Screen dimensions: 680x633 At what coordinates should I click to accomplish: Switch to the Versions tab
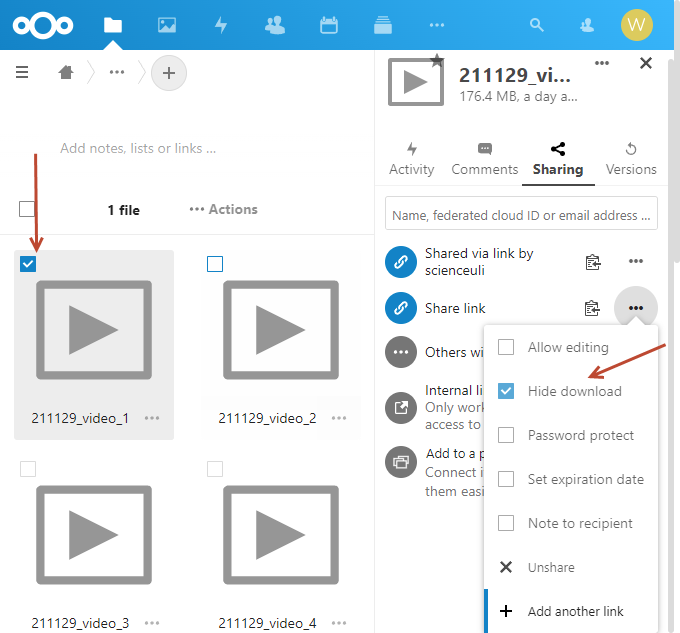[631, 159]
